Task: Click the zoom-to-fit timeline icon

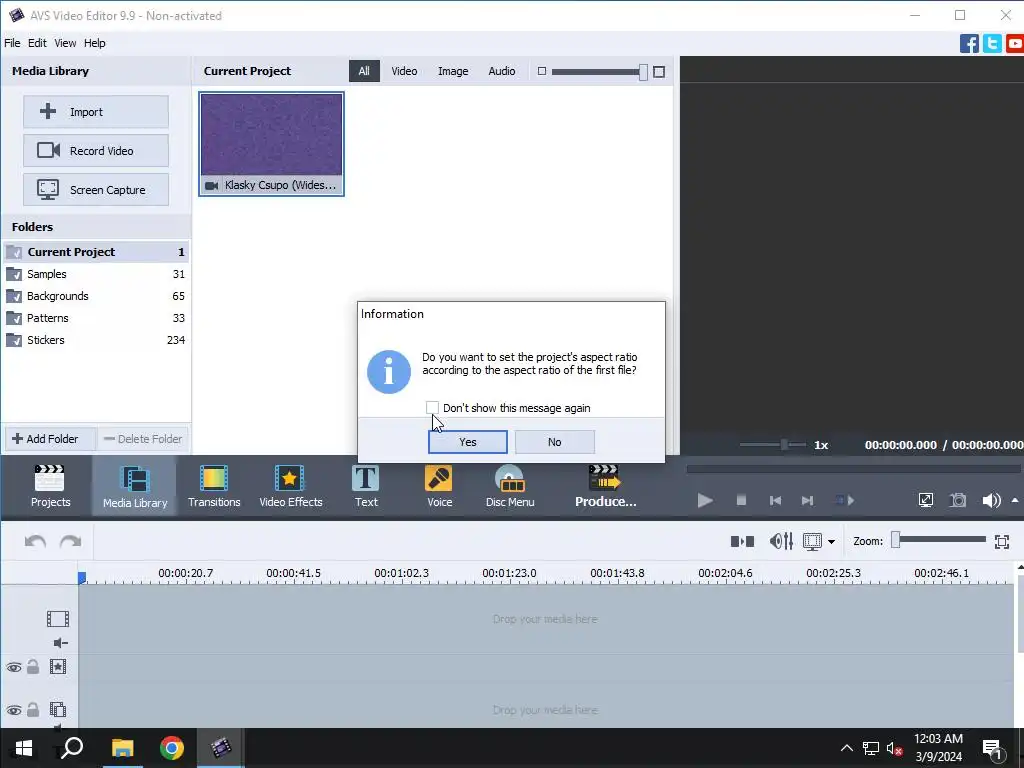Action: coord(1002,541)
